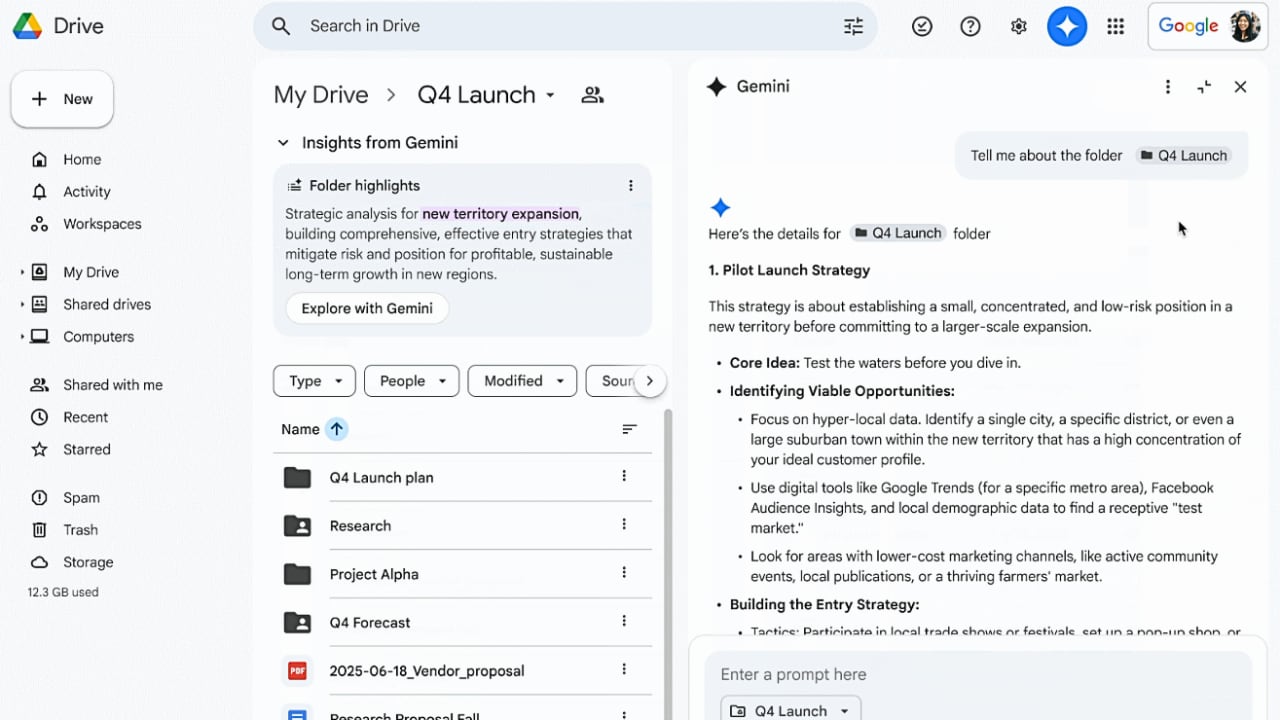
Task: Click the Gemini spark icon in the toolbar
Action: (x=1067, y=26)
